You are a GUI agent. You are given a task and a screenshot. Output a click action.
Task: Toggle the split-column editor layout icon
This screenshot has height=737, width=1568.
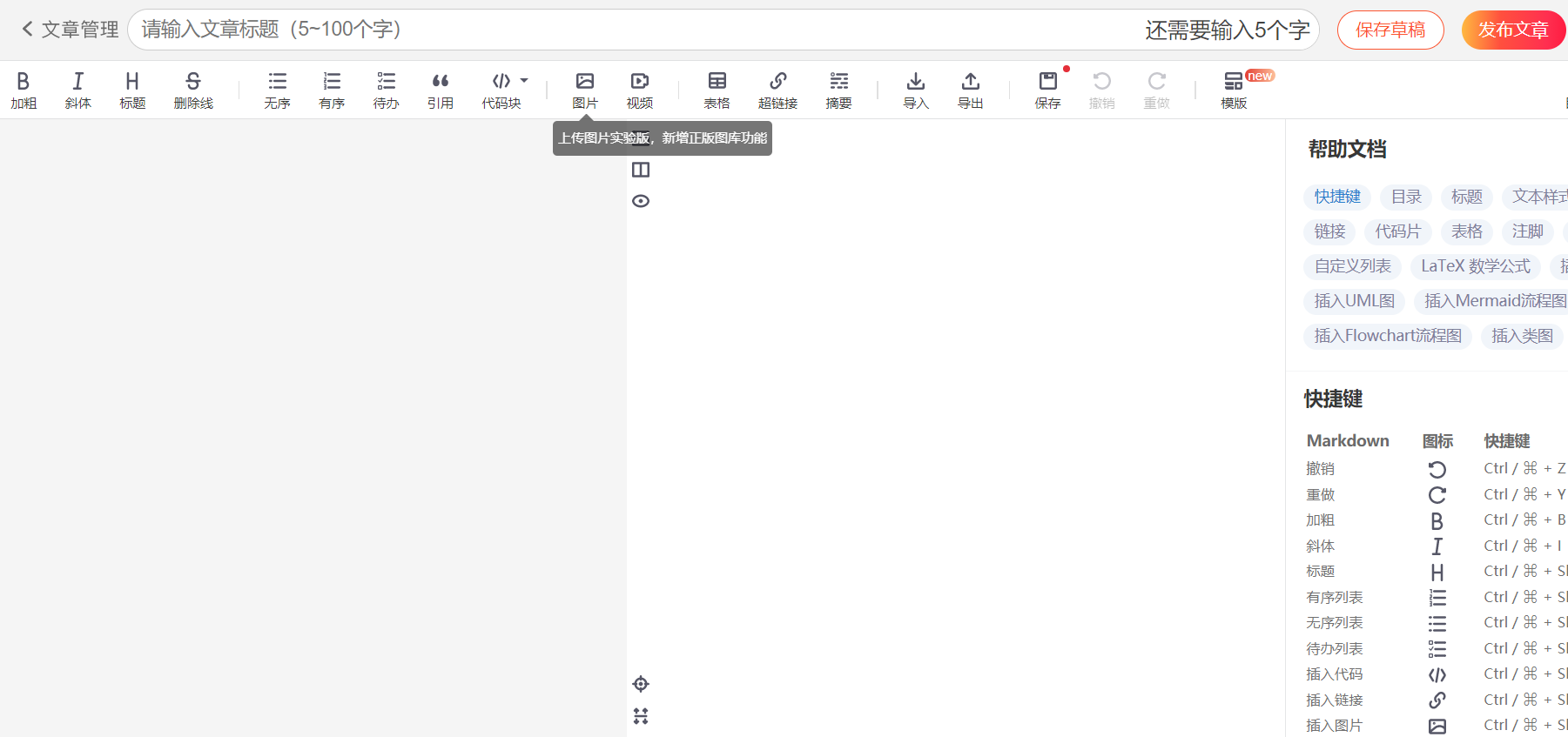coord(641,170)
